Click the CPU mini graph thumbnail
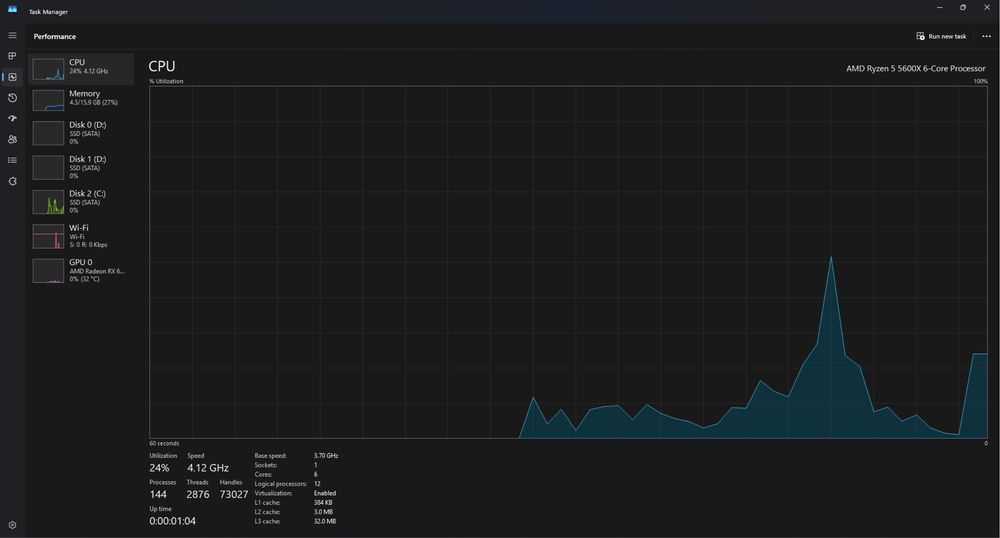Screen dimensions: 1000x538 click(48, 69)
